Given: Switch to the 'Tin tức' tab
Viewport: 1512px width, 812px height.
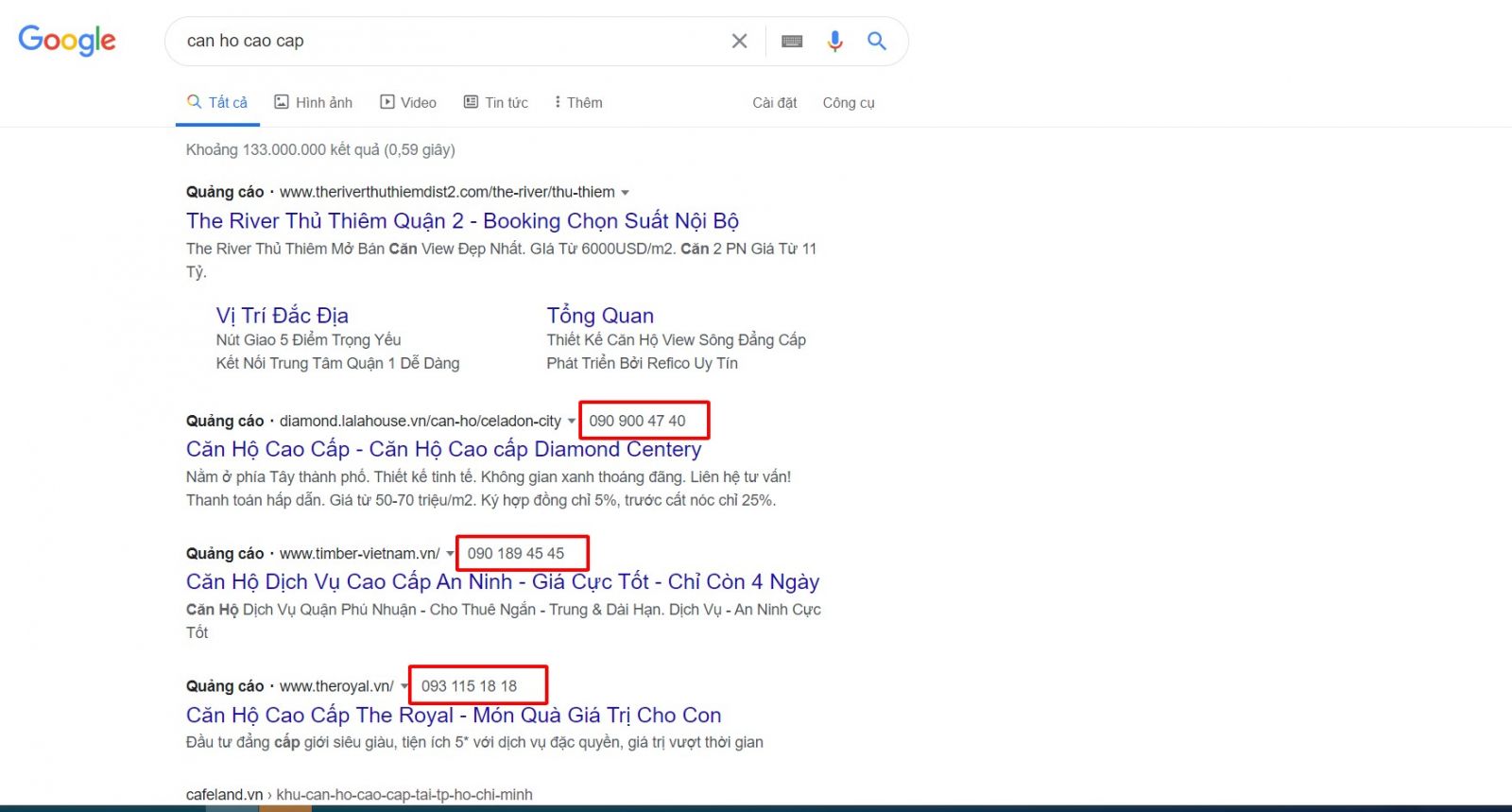Looking at the screenshot, I should pyautogui.click(x=495, y=102).
